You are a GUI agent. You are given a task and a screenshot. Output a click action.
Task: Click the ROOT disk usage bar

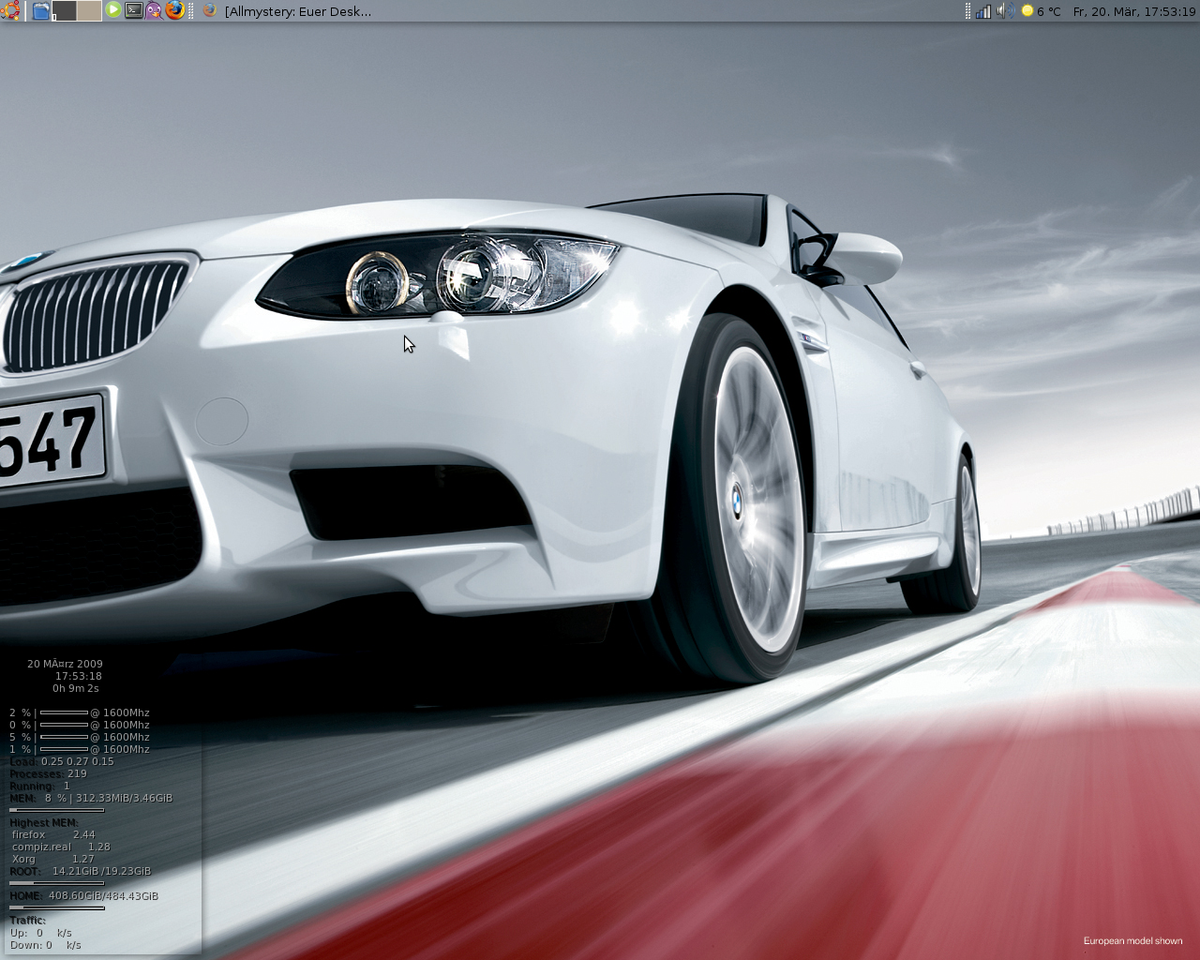coord(57,883)
